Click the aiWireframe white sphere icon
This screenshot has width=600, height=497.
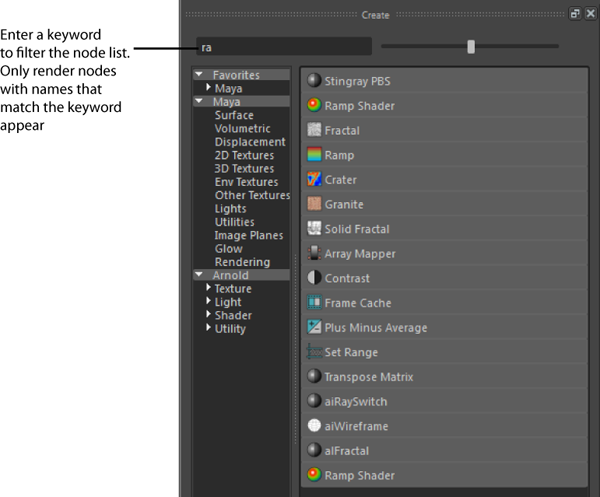pyautogui.click(x=314, y=425)
